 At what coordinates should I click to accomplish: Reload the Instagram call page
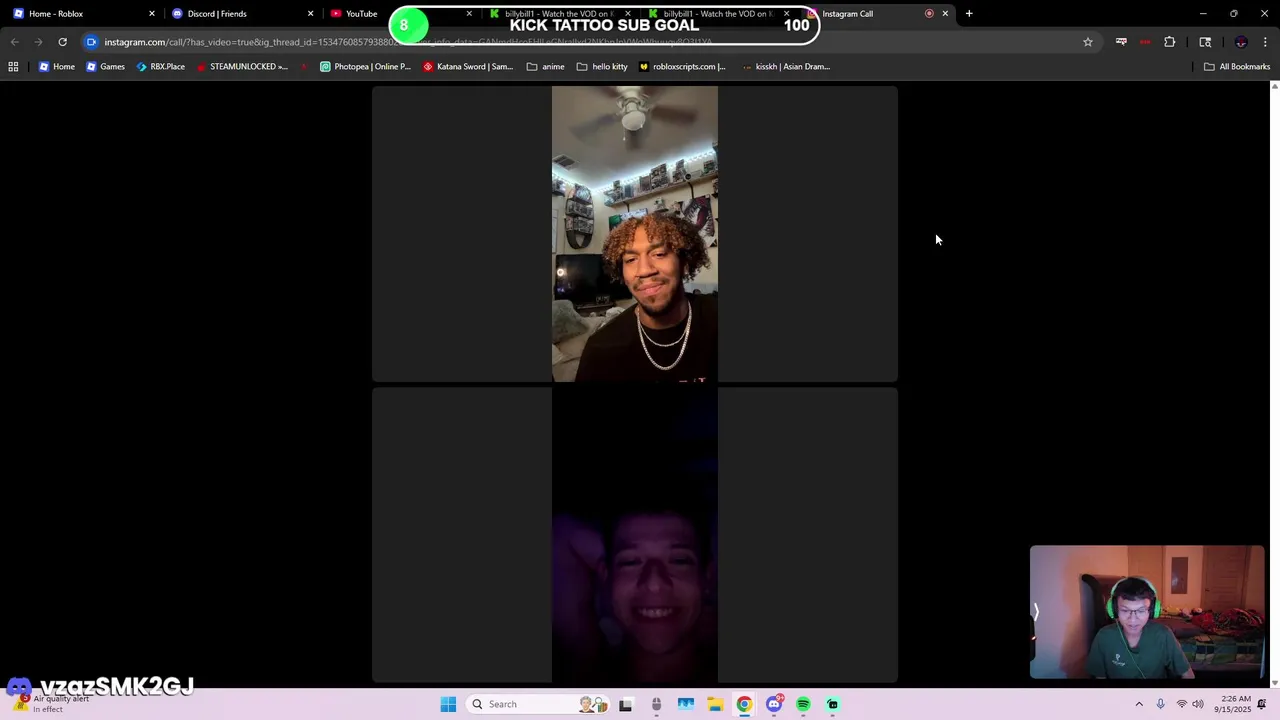point(62,42)
